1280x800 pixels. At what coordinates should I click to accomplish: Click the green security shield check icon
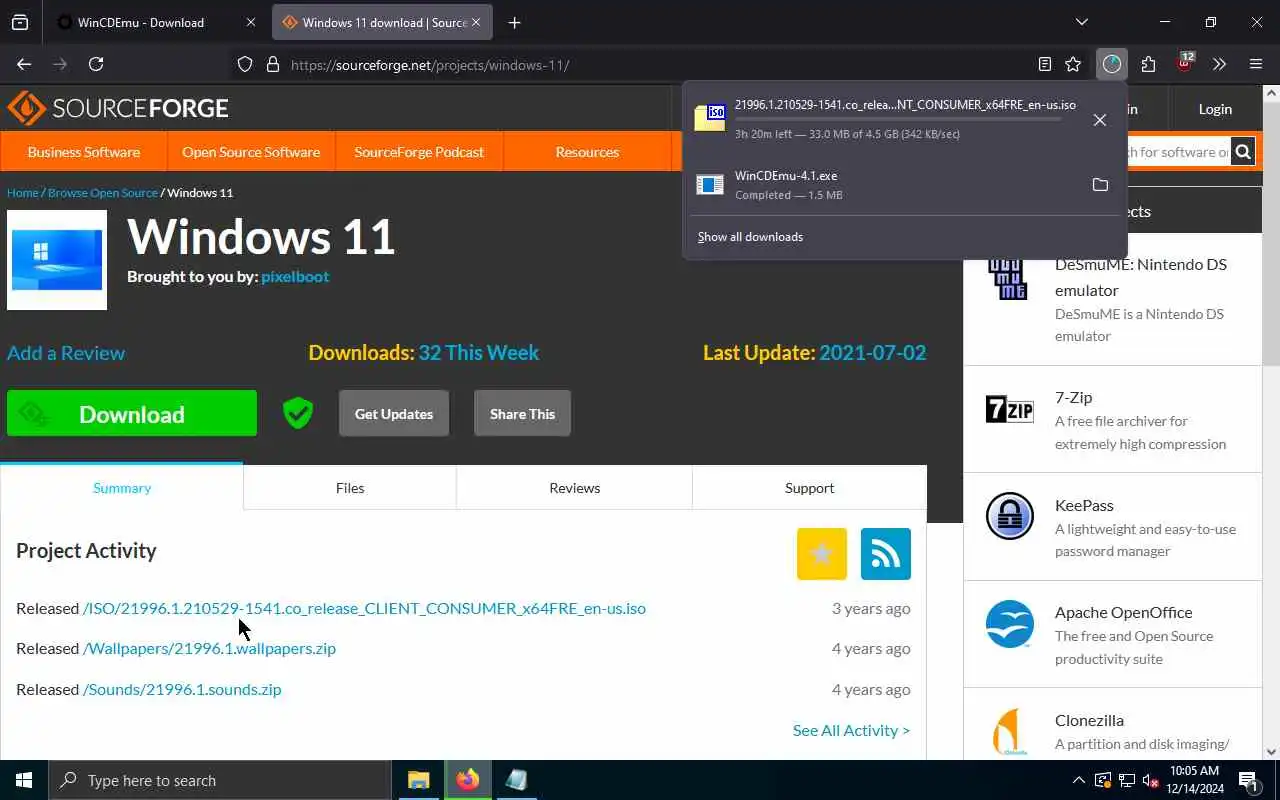pos(298,413)
